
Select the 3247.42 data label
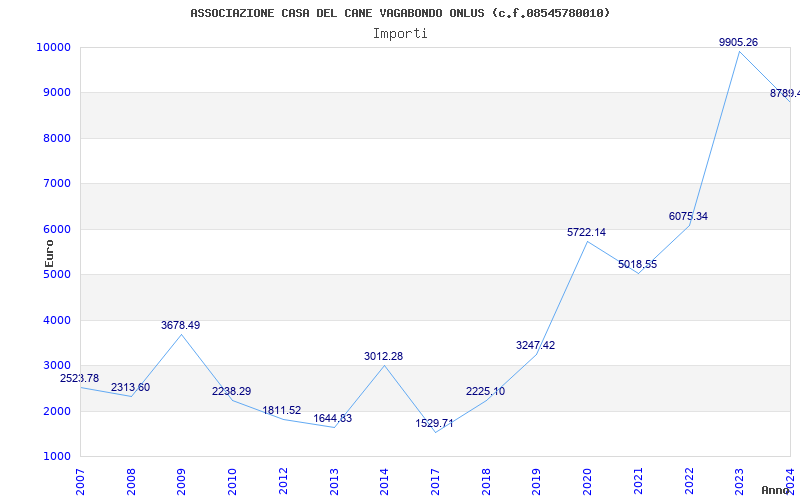click(535, 345)
